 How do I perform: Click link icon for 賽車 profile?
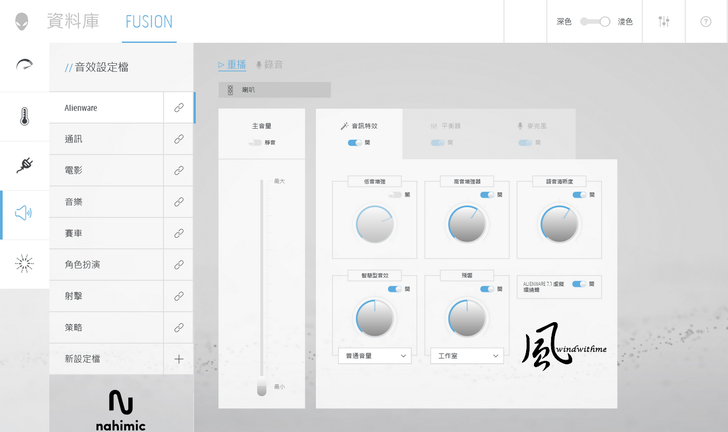(x=179, y=233)
